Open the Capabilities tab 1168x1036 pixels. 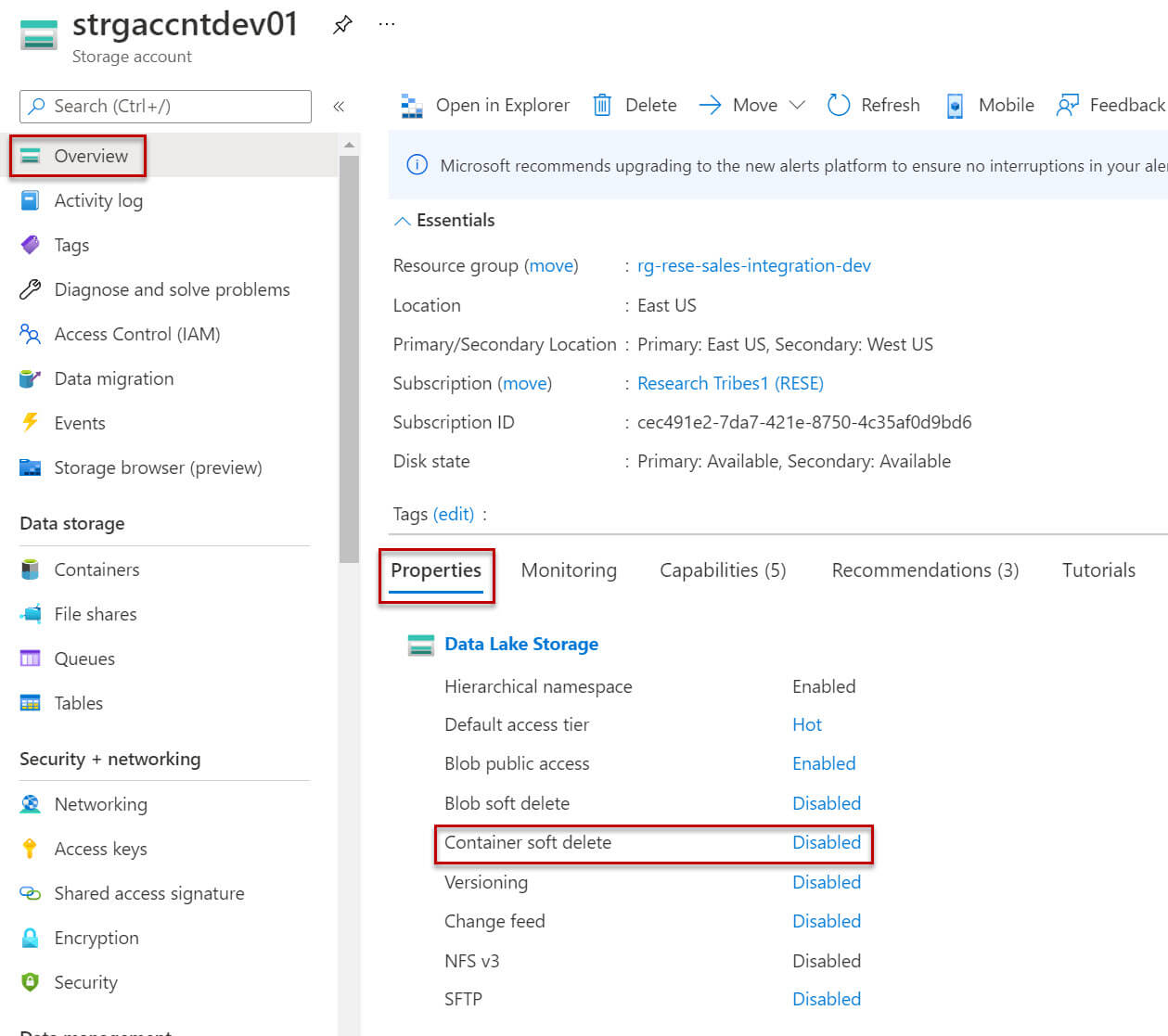point(722,569)
